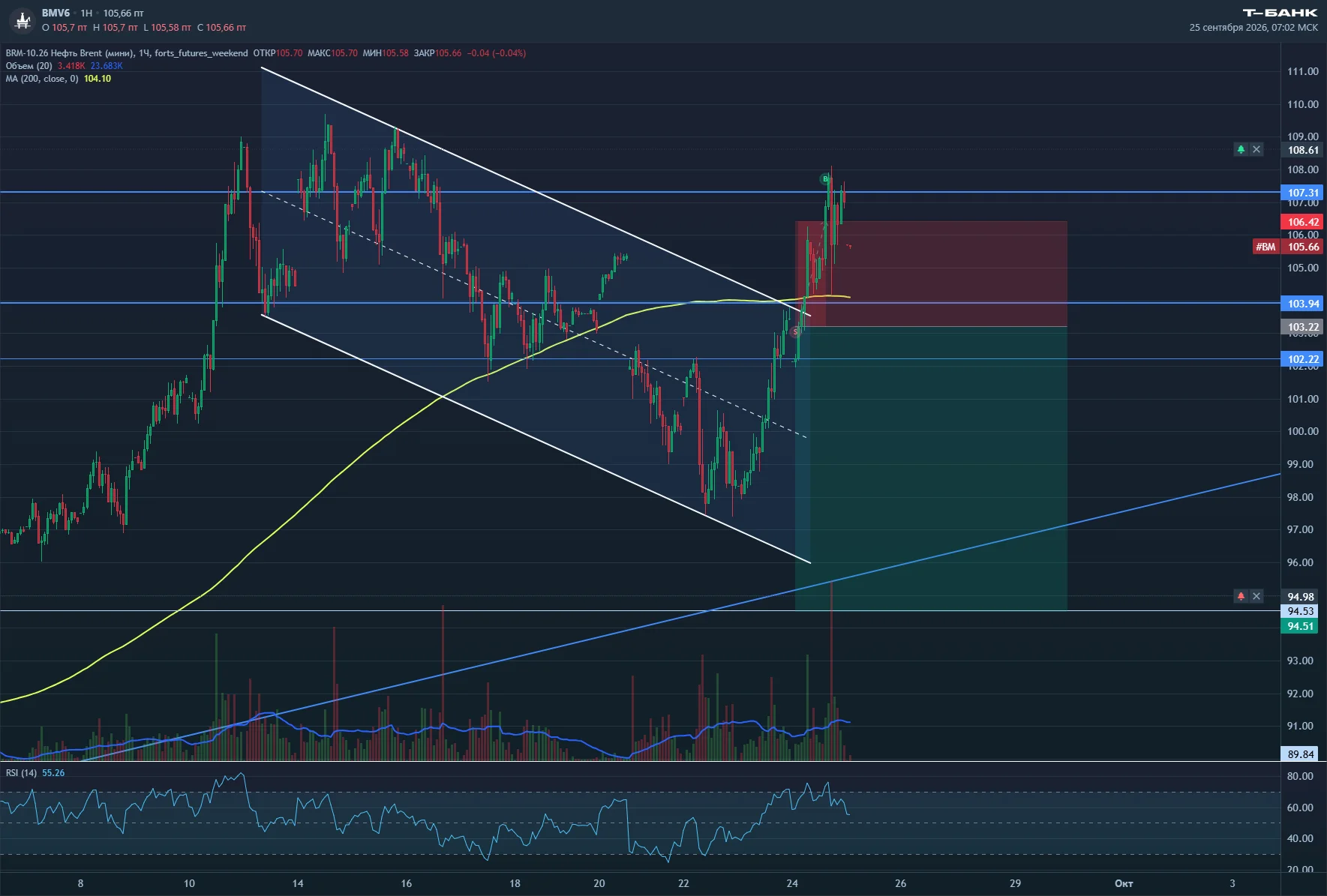
Task: Click the T-БАНК logo
Action: coord(1280,13)
